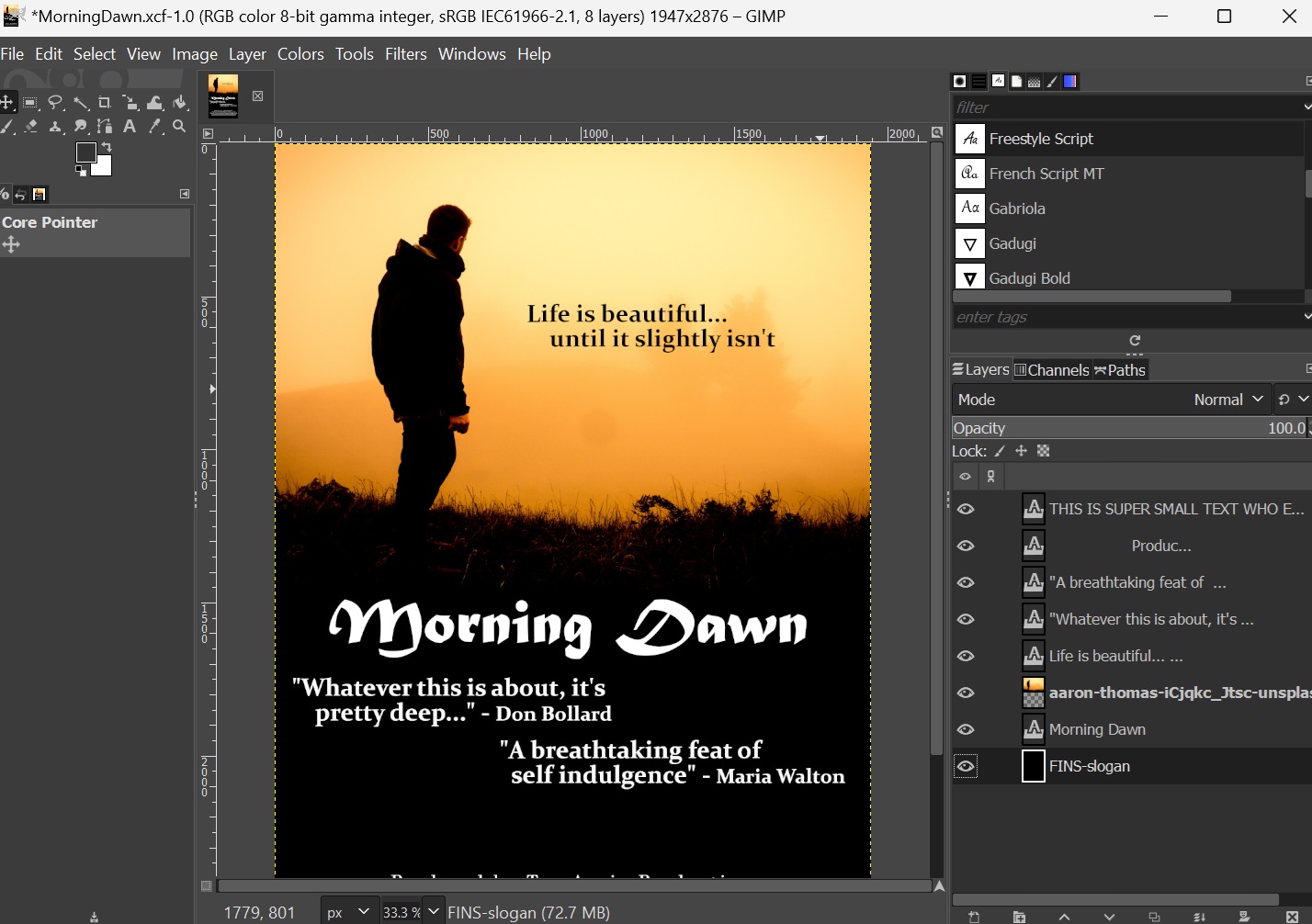Raise the selected layer one step
The width and height of the screenshot is (1312, 924).
click(x=1064, y=917)
